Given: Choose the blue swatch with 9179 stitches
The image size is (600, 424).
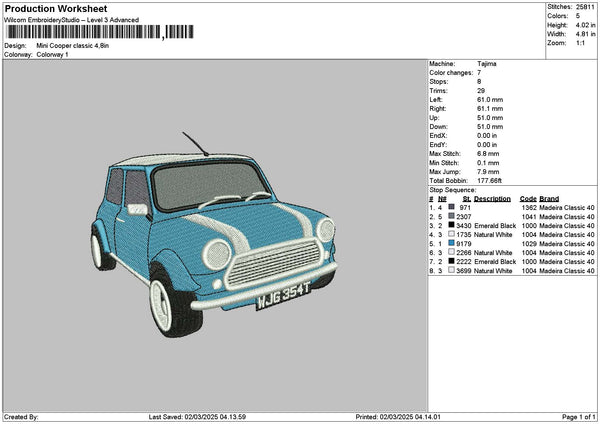Looking at the screenshot, I should [x=452, y=243].
